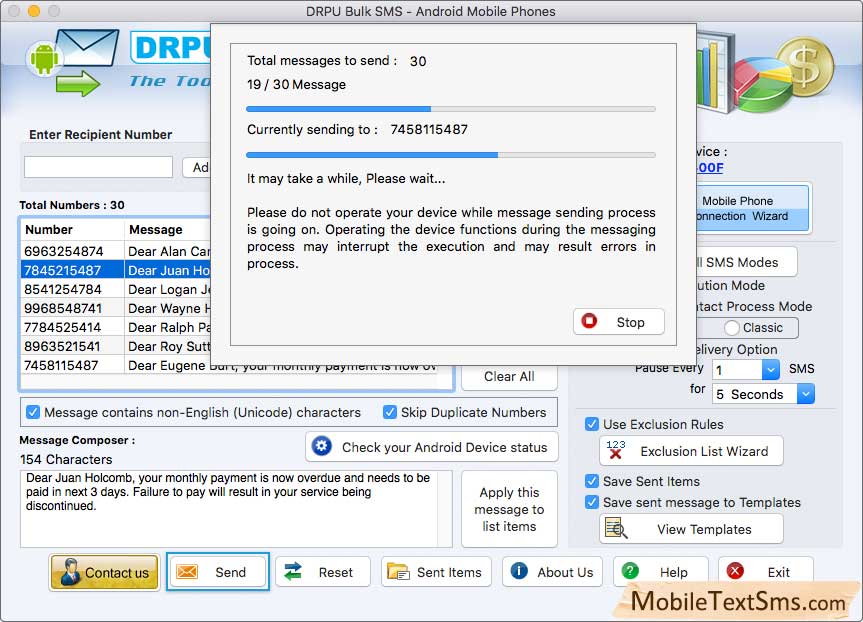Click the Reset arrows icon
This screenshot has height=622, width=863.
(x=293, y=572)
